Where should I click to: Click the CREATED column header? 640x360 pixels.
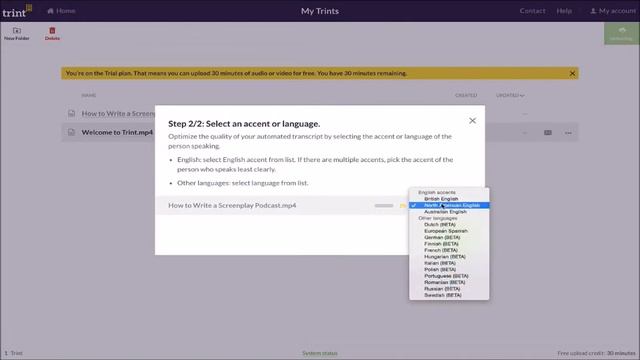466,95
